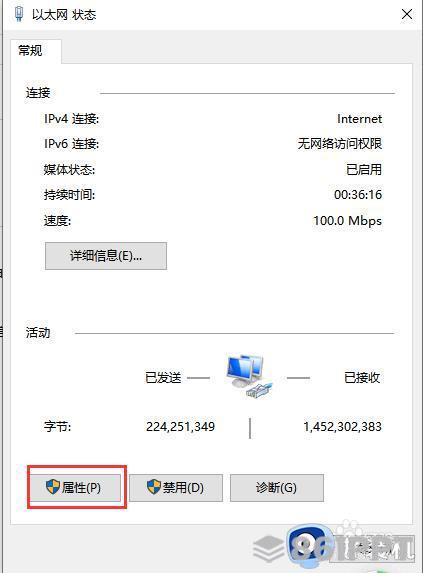Click the IPv4 连接 Internet value
The width and height of the screenshot is (423, 573).
point(359,119)
